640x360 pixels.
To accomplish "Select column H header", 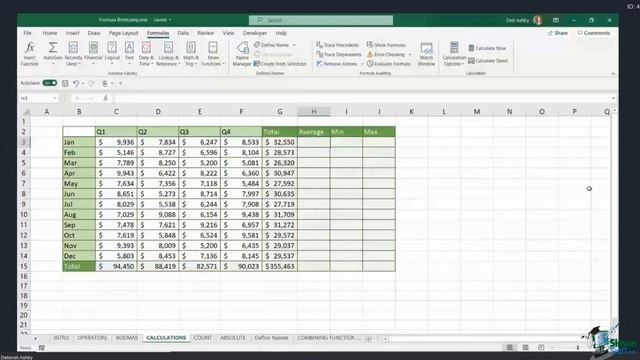I will [313, 111].
